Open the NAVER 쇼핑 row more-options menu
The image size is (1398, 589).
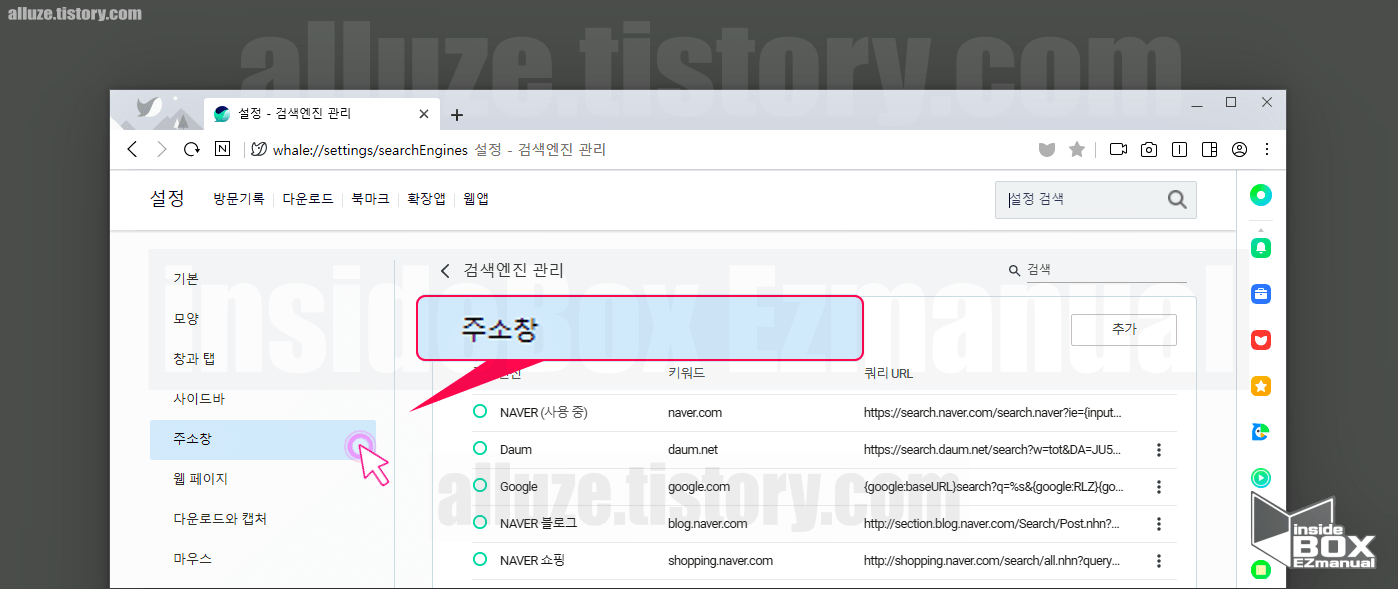tap(1159, 561)
